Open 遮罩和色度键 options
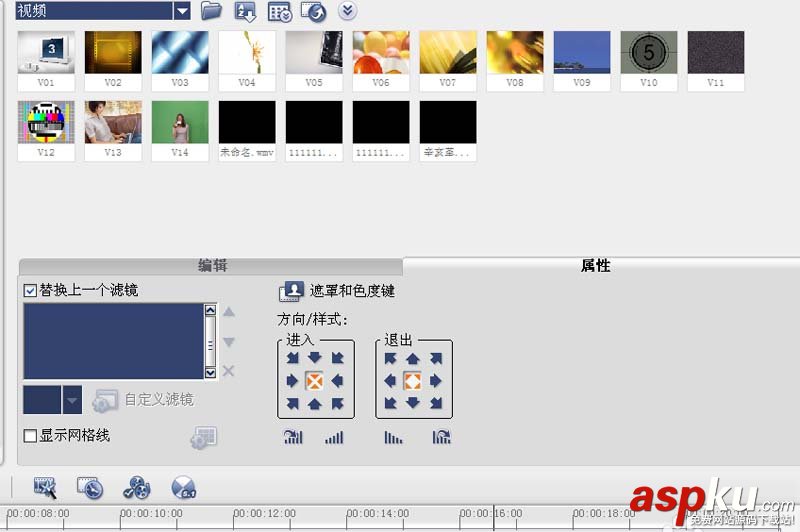Screen dimensions: 800x532 click(337, 291)
